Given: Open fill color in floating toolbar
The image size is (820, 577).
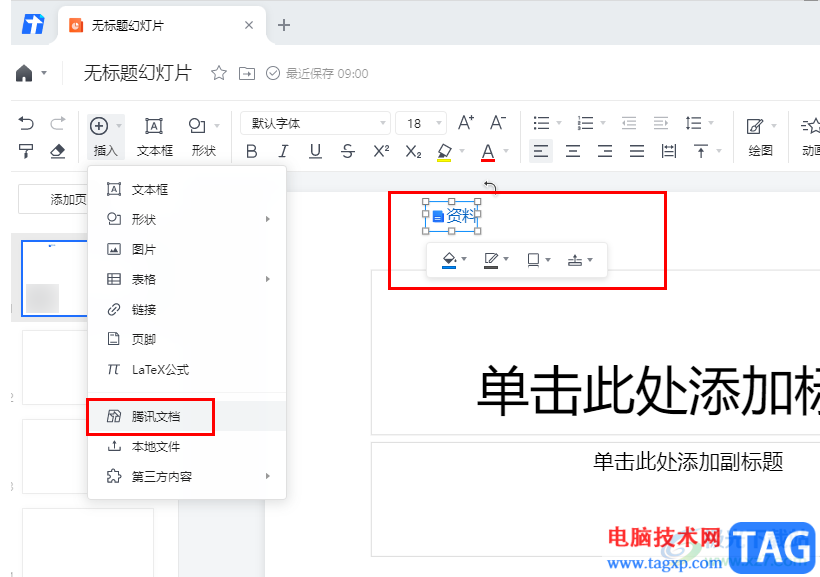Looking at the screenshot, I should coord(449,259).
